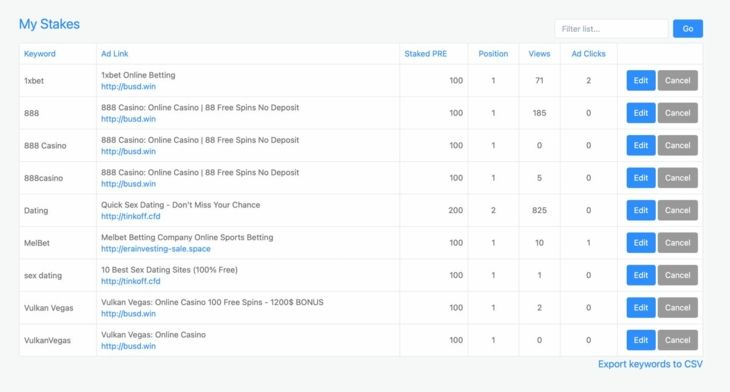Sort by Staked PRE column header
The width and height of the screenshot is (730, 392).
point(426,54)
